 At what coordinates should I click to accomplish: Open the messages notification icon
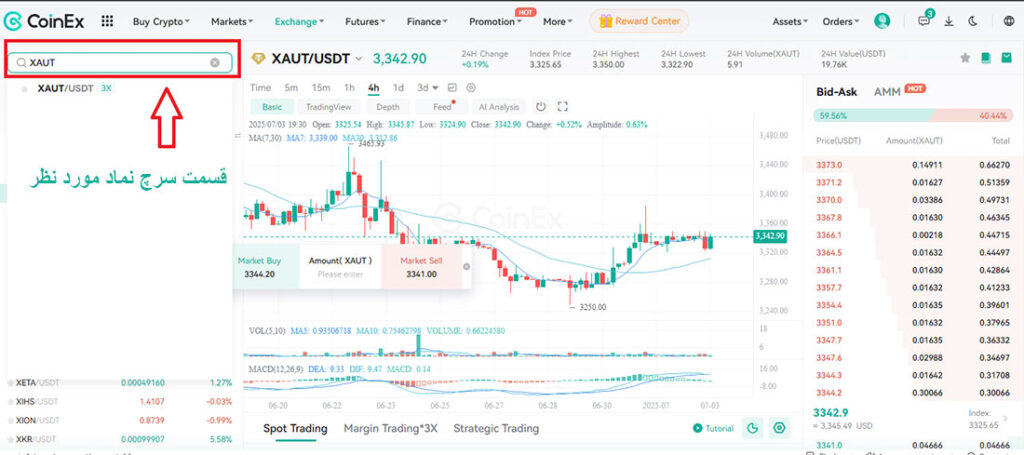click(x=924, y=21)
